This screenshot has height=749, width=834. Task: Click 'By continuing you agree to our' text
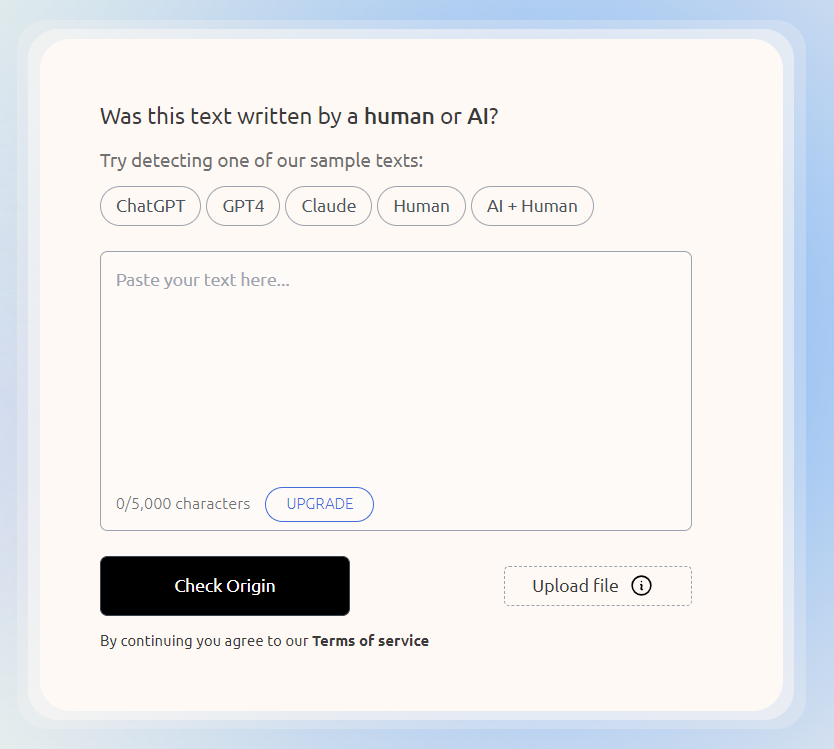(204, 641)
